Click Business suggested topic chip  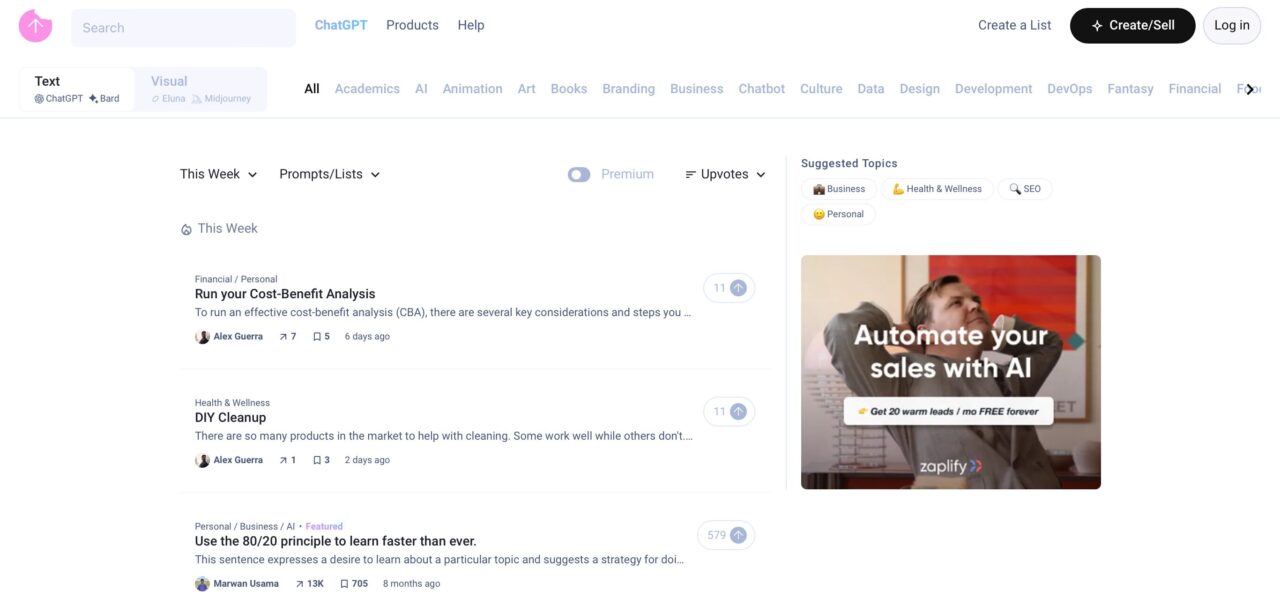(x=839, y=189)
